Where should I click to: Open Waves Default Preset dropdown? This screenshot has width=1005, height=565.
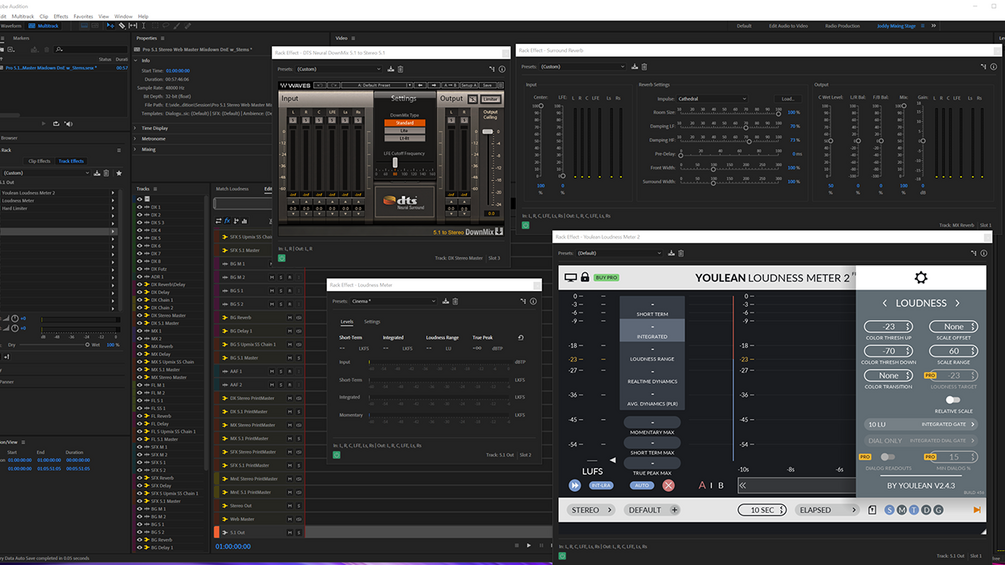tap(377, 85)
